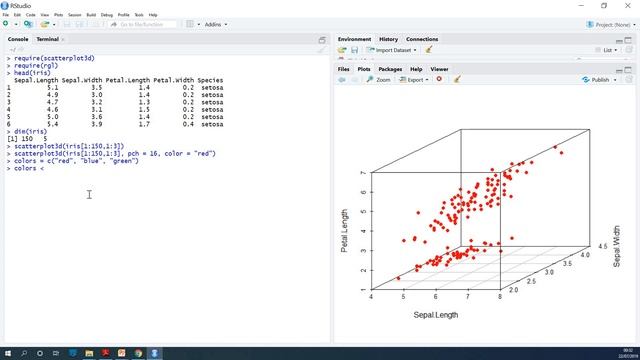Expand the Publish dropdown arrow

[x=615, y=80]
